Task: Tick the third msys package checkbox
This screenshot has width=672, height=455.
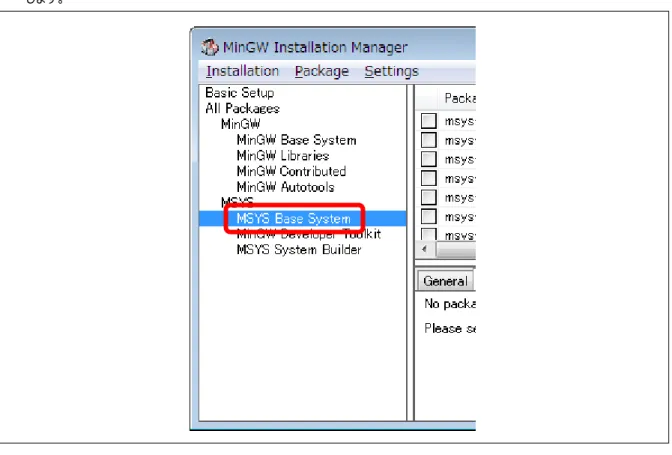Action: (x=429, y=159)
